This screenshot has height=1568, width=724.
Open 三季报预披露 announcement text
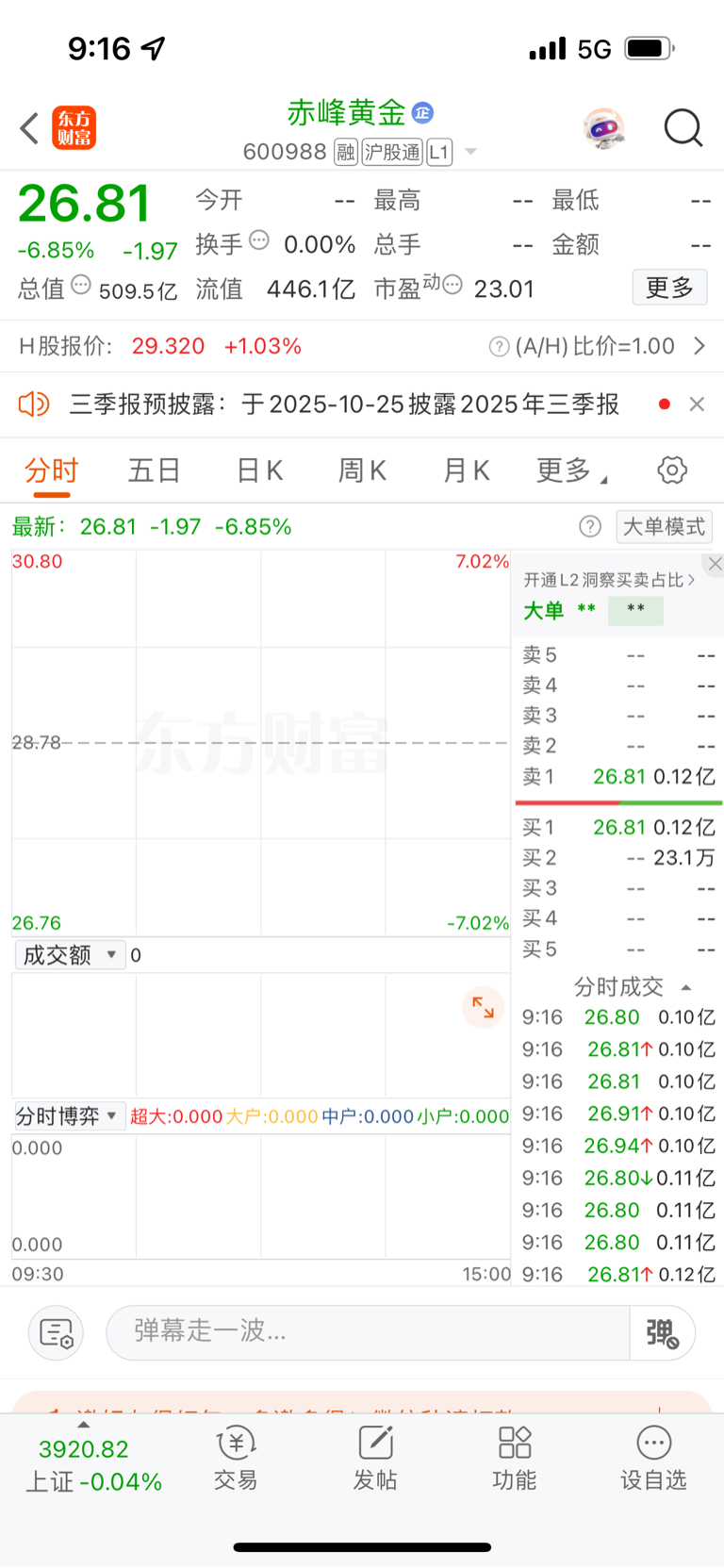coord(344,404)
